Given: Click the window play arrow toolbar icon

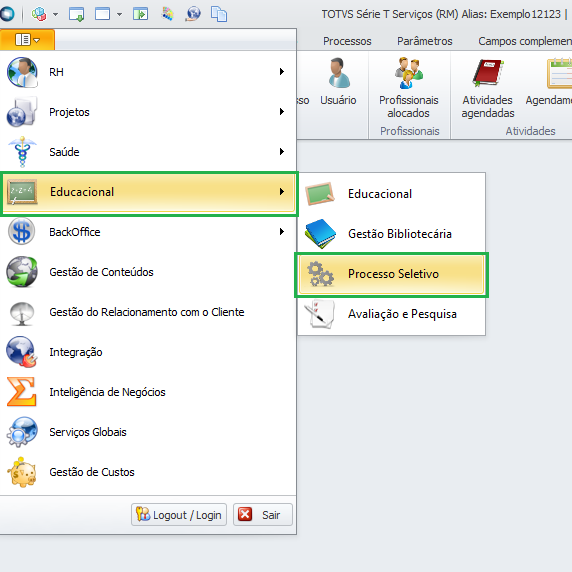Looking at the screenshot, I should click(140, 14).
